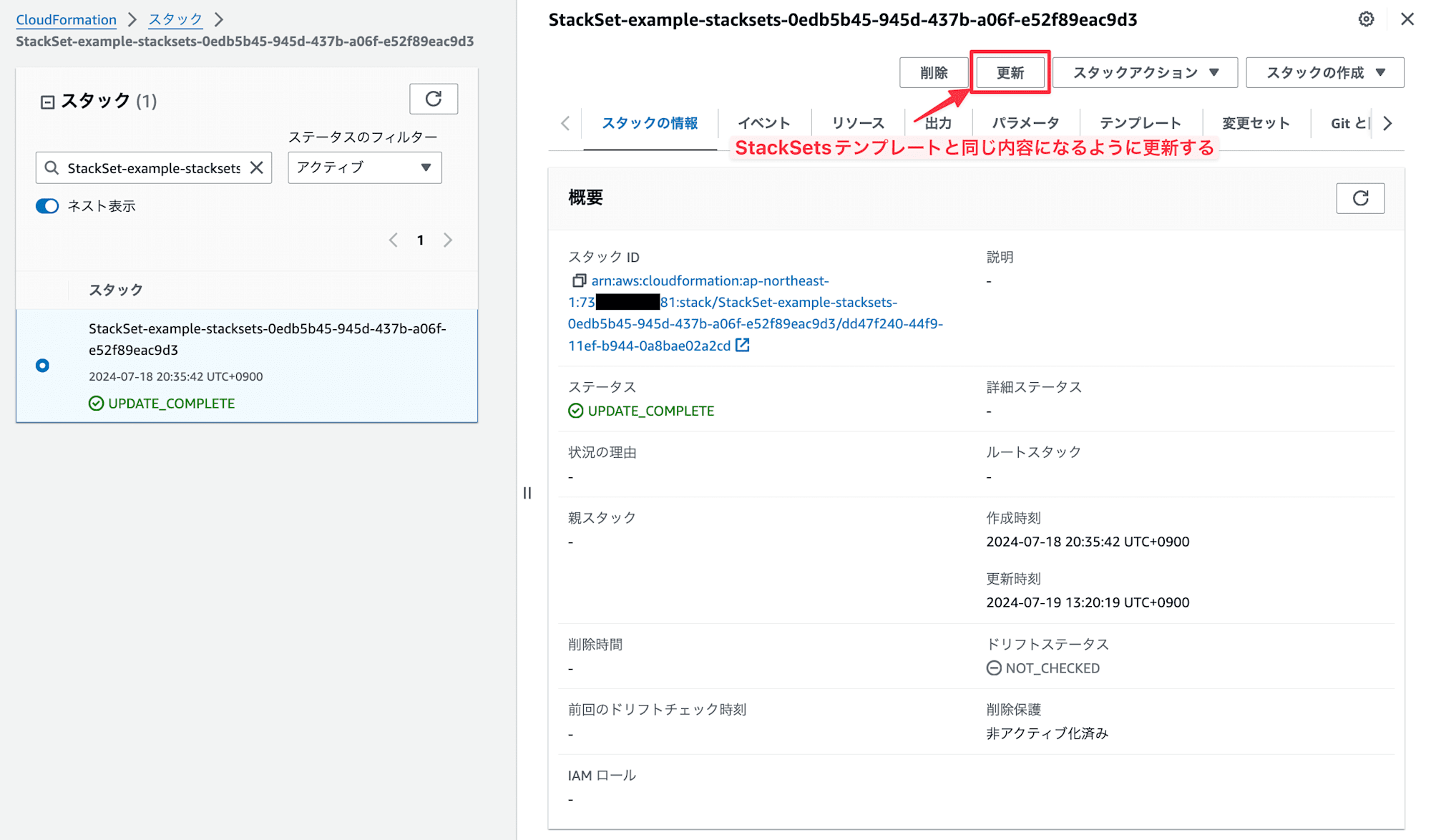Follow the CloudFormation breadcrumb link

pyautogui.click(x=66, y=19)
